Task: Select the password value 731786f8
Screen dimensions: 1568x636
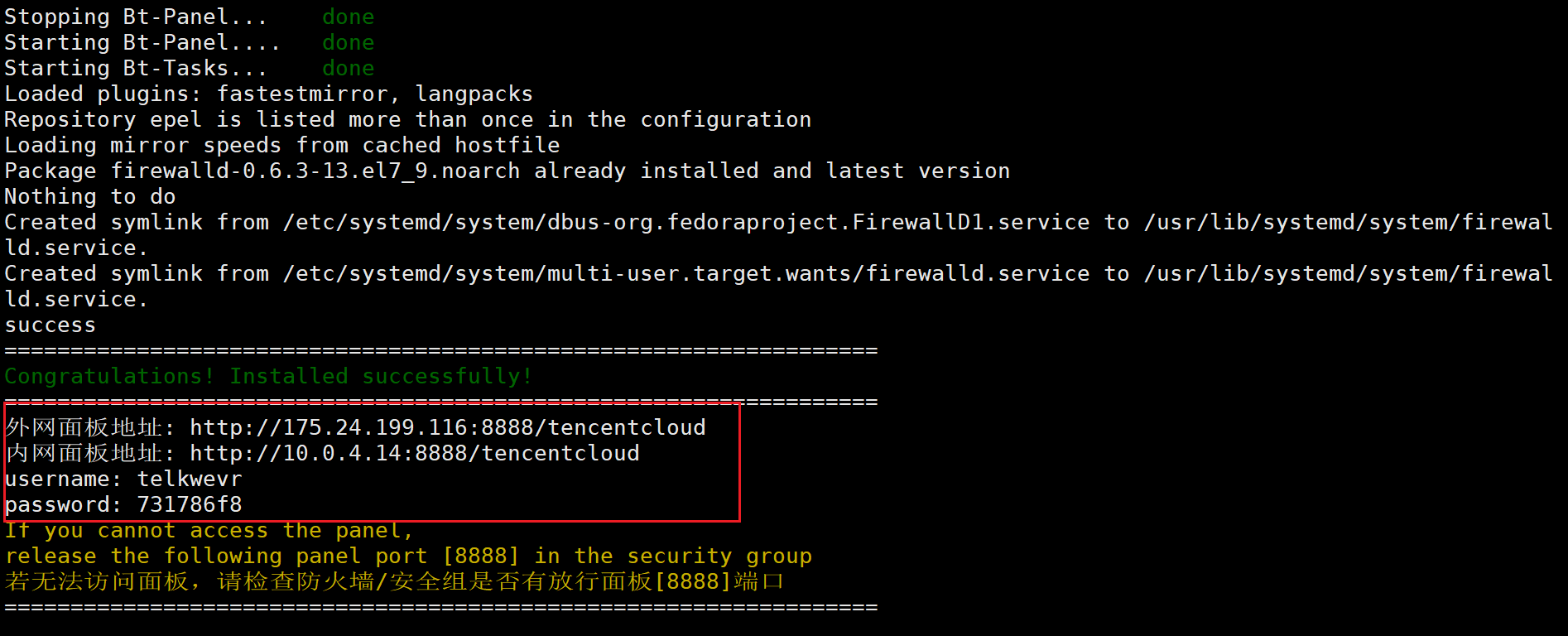Action: pyautogui.click(x=190, y=504)
